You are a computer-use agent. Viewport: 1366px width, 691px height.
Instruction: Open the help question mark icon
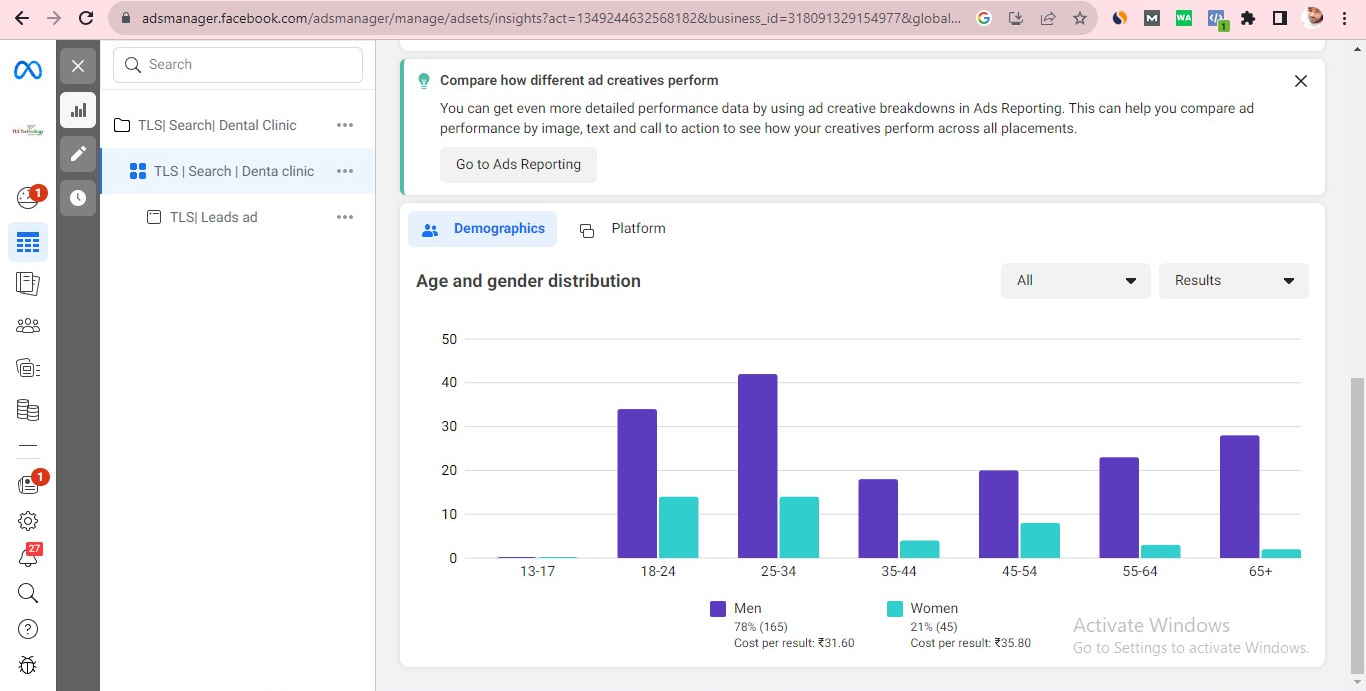(x=28, y=629)
